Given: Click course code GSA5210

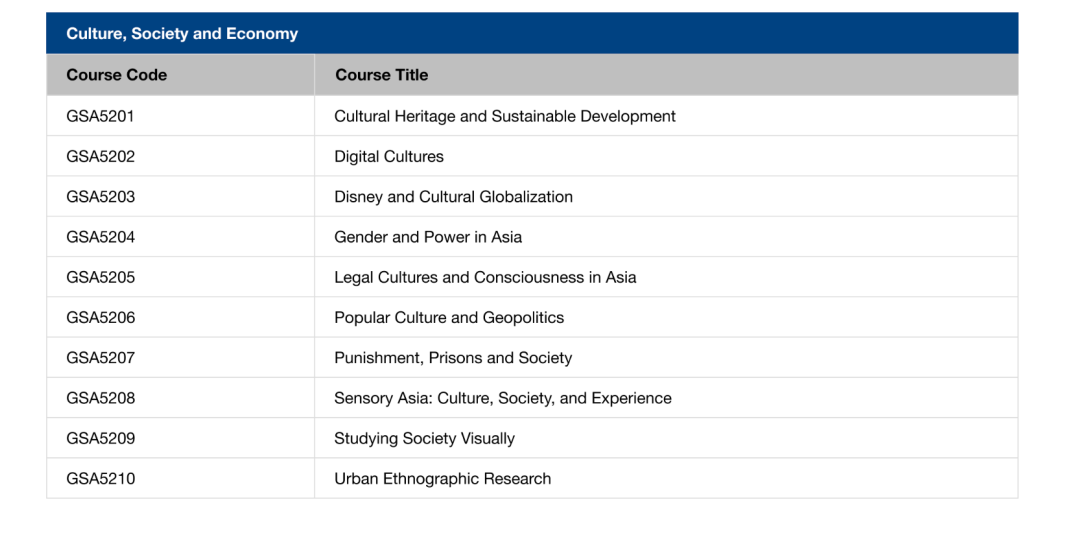Looking at the screenshot, I should 100,479.
